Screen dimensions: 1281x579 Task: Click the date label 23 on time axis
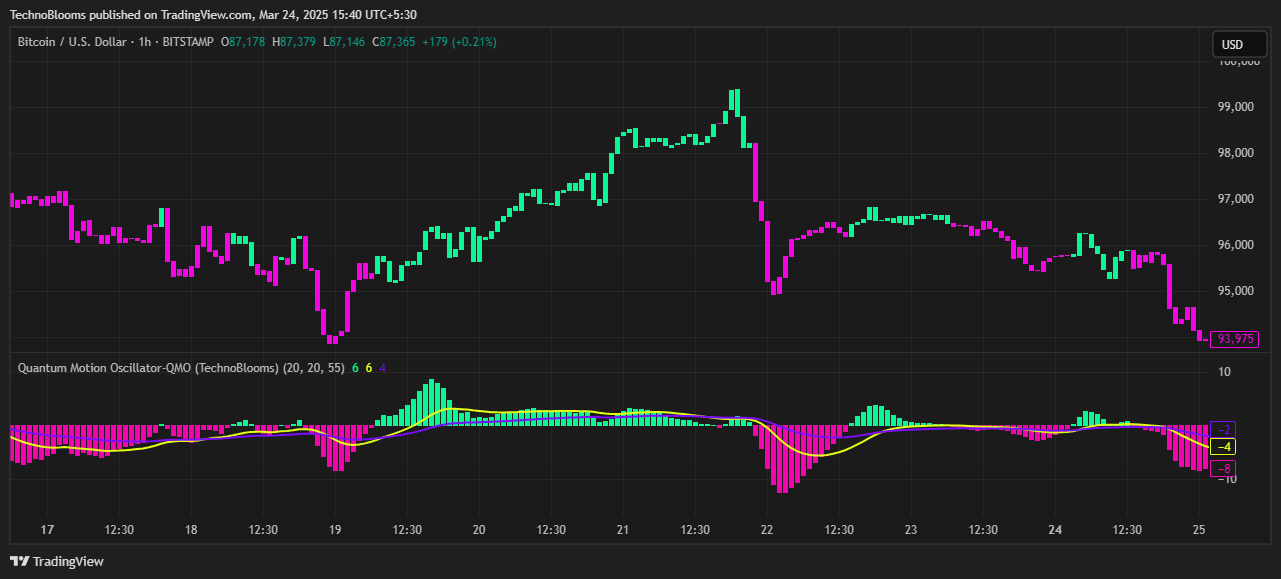(911, 530)
